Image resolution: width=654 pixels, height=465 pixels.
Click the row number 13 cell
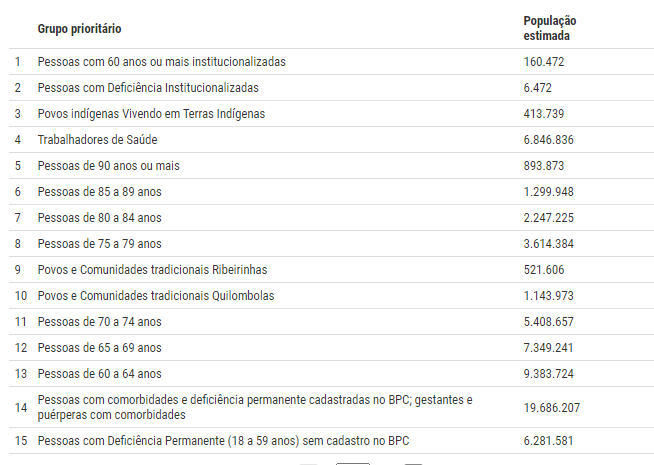21,374
